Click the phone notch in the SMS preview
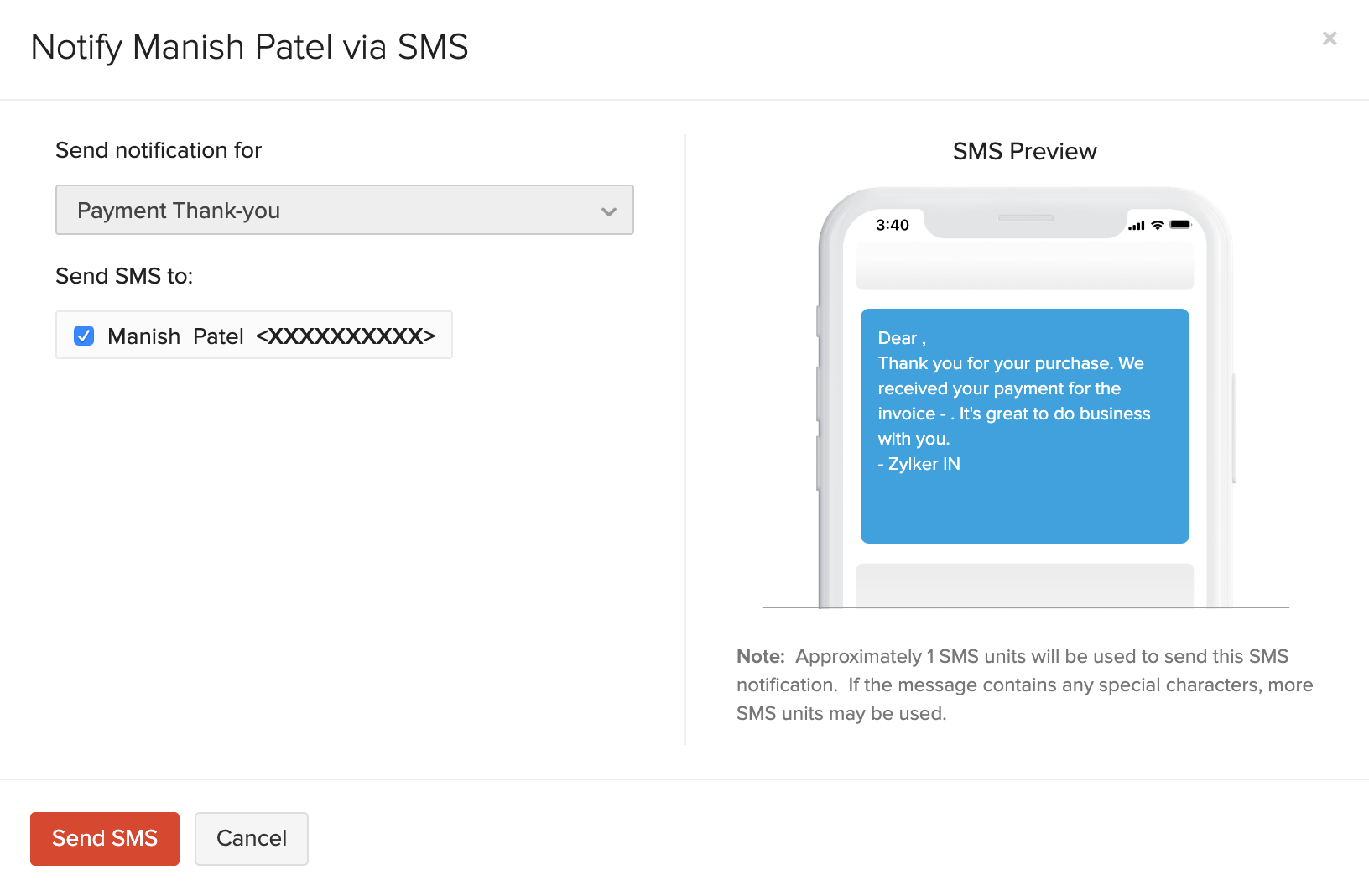 tap(1025, 216)
